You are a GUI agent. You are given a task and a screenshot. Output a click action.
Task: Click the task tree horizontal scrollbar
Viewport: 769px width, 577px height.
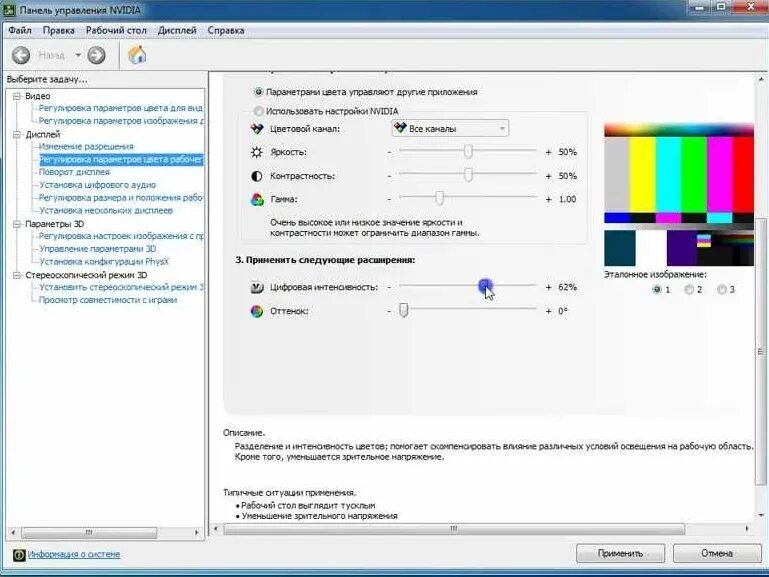[89, 532]
